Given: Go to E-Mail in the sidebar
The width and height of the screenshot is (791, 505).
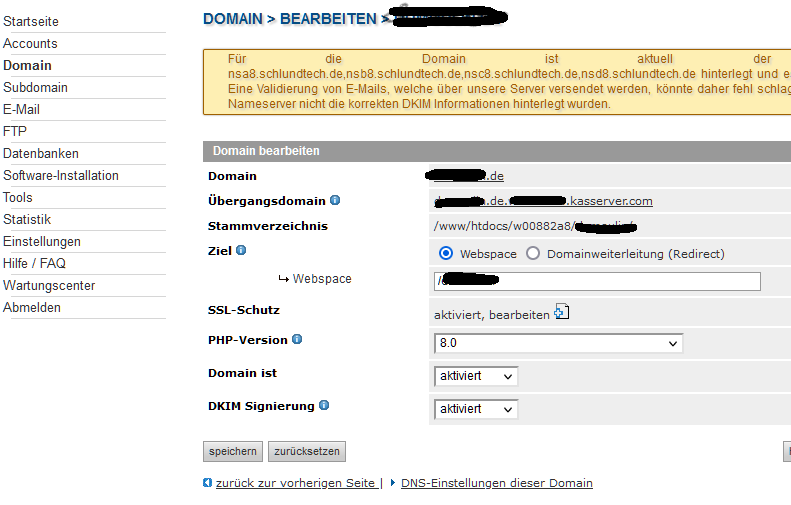Looking at the screenshot, I should click(21, 109).
